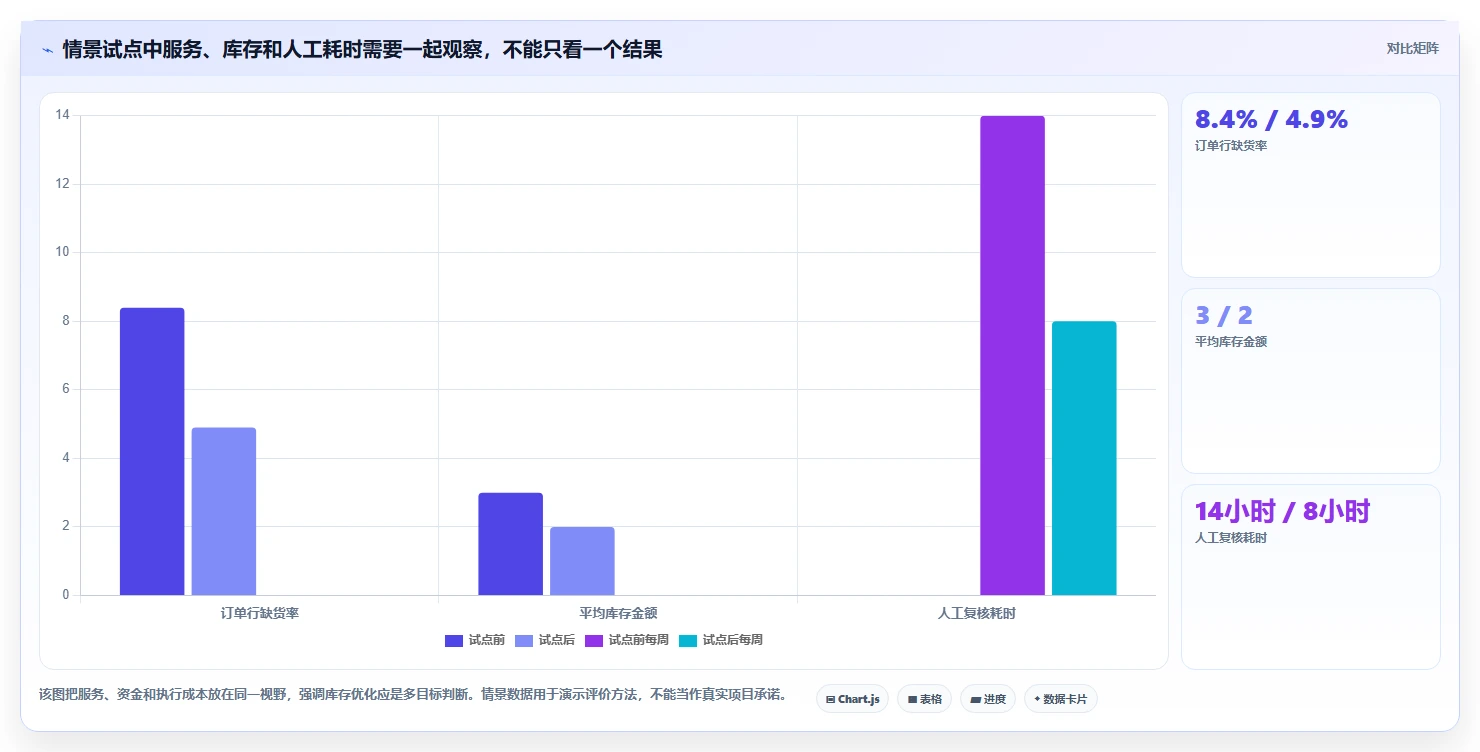Click the purple 试点前每周 bar for 人工复核耗时
The height and width of the screenshot is (752, 1480).
[x=1012, y=355]
